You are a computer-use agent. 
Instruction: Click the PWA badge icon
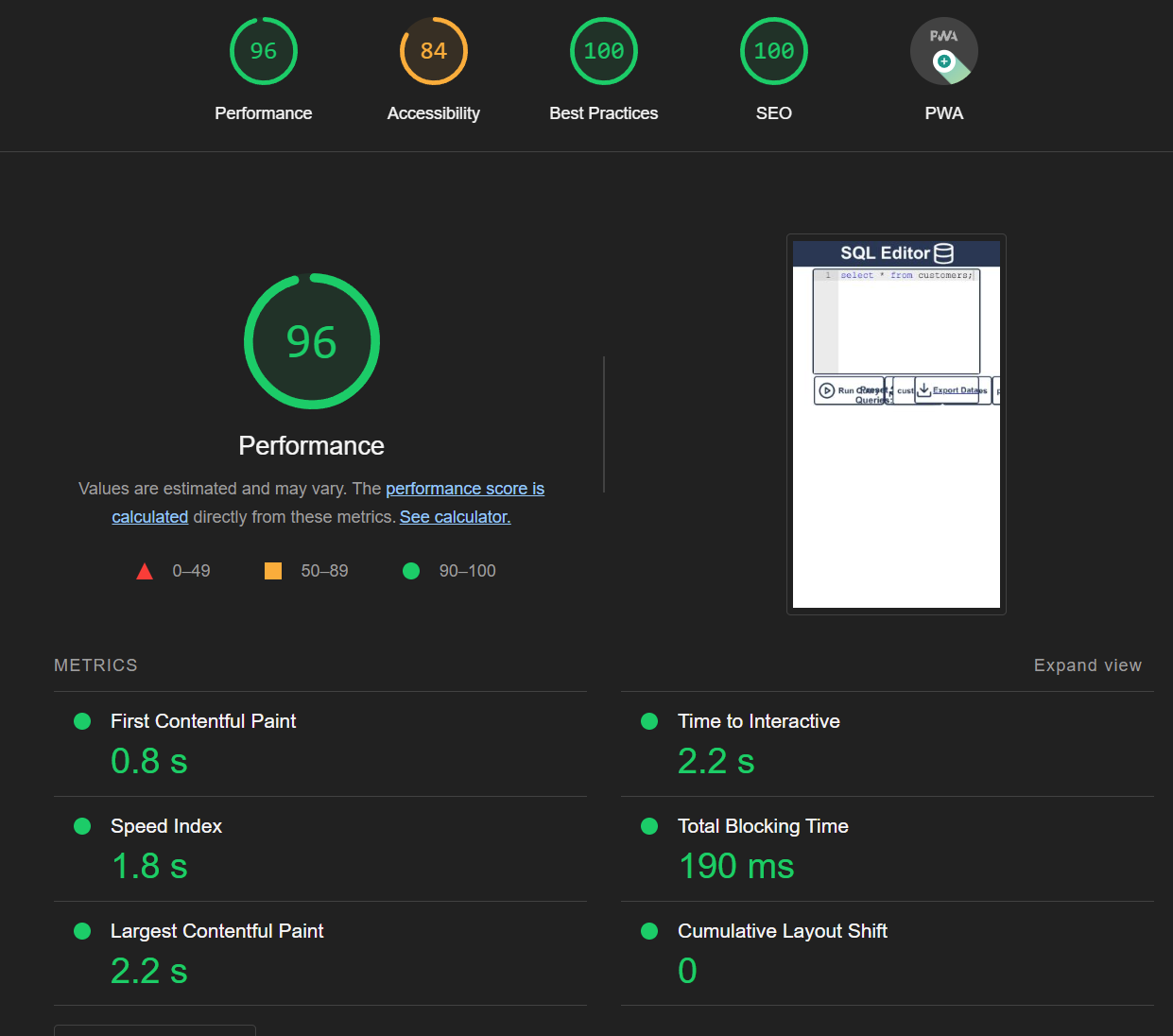pos(943,51)
